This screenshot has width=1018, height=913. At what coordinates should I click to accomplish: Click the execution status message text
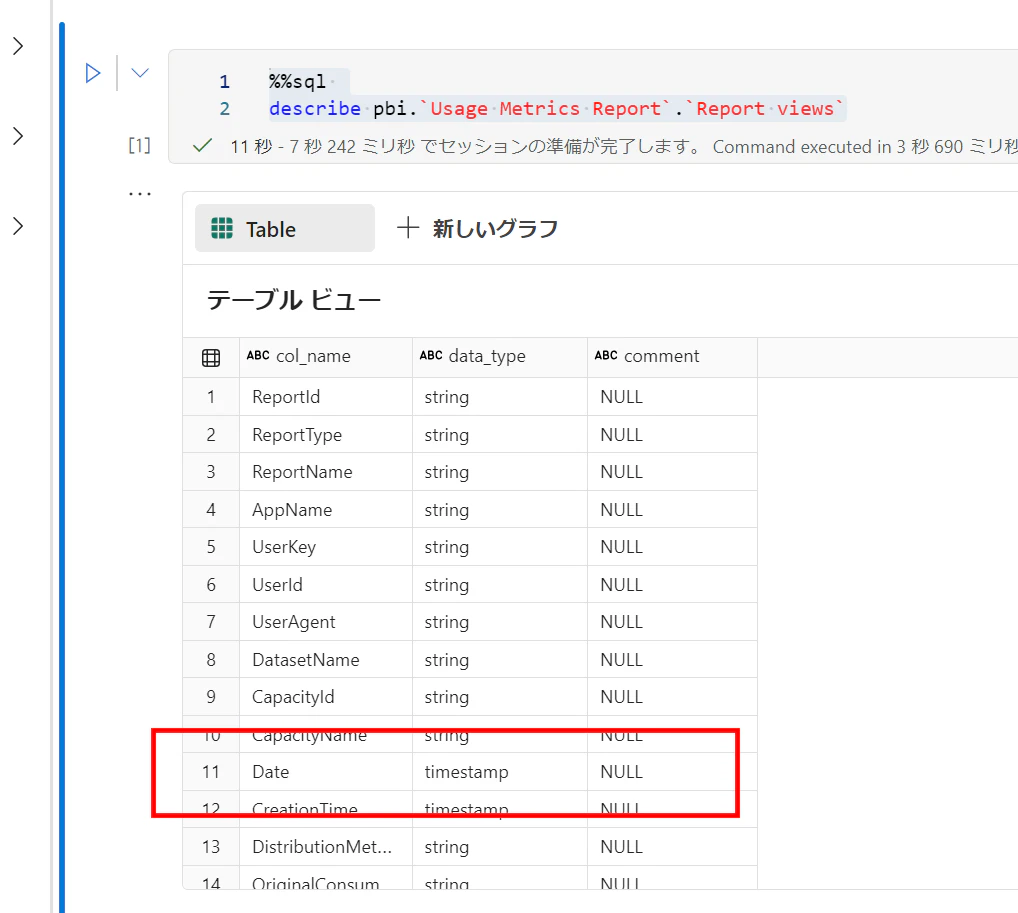tap(624, 146)
